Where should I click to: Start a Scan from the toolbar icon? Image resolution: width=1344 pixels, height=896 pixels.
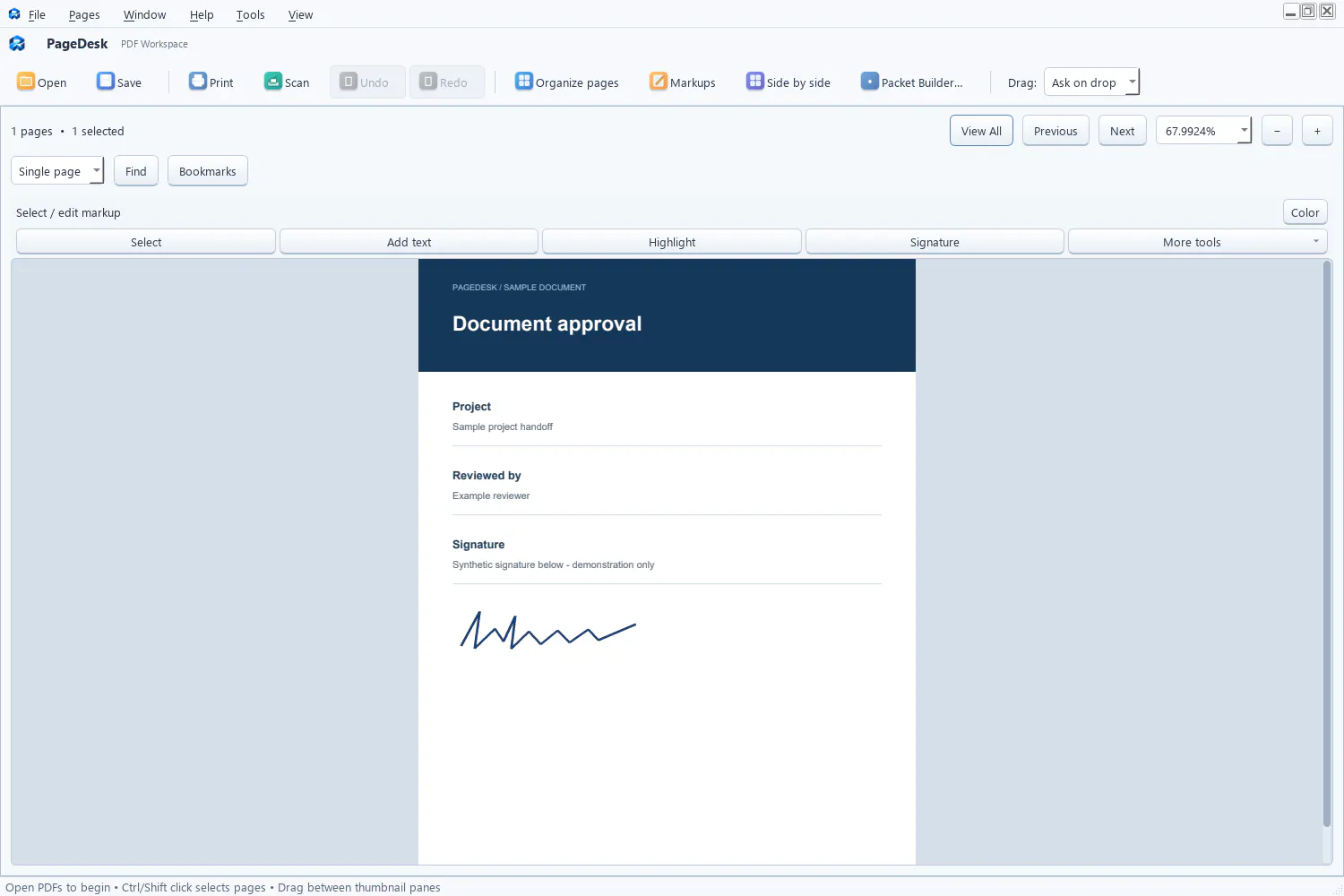coord(273,82)
